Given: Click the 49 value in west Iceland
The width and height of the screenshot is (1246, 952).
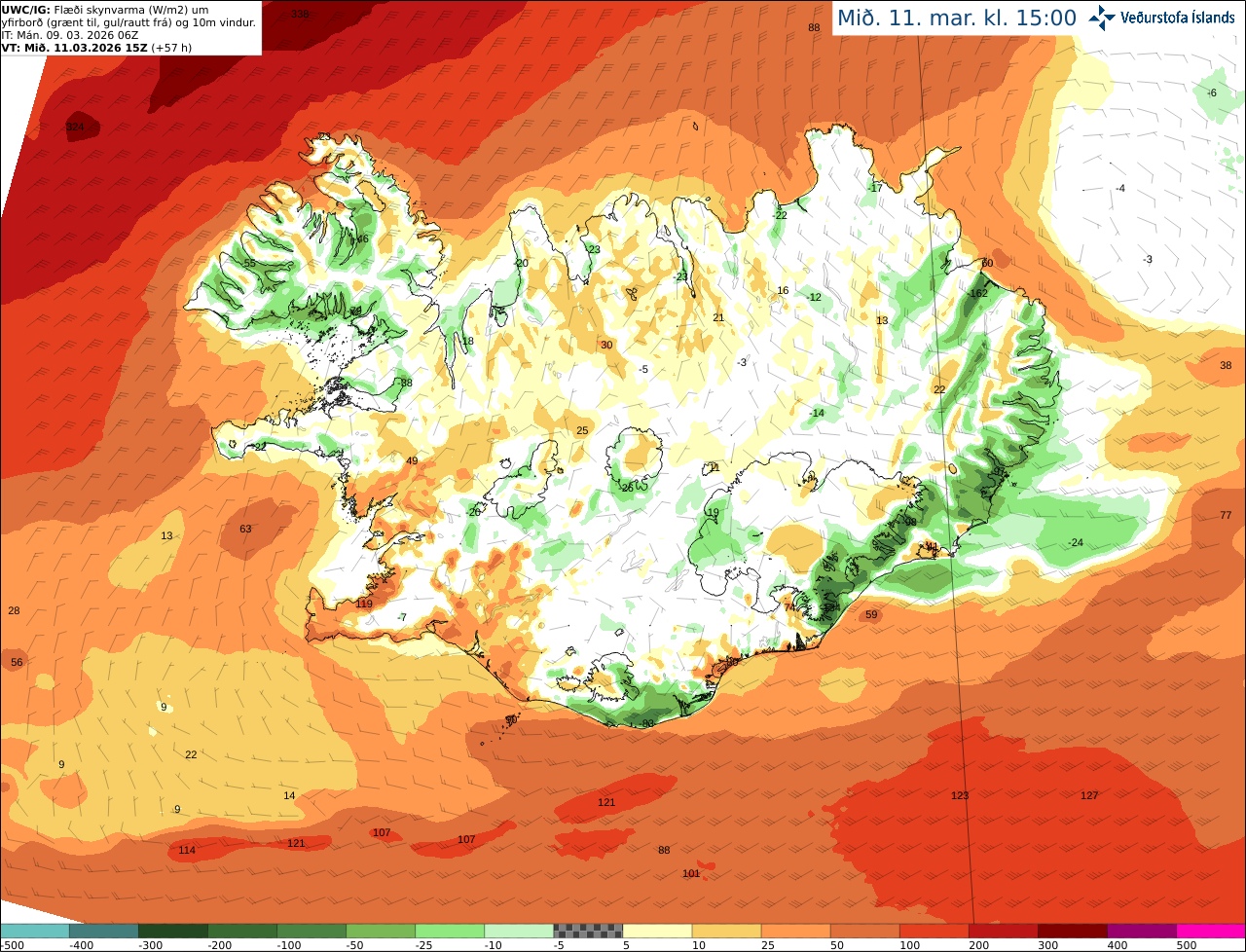Looking at the screenshot, I should tap(412, 460).
